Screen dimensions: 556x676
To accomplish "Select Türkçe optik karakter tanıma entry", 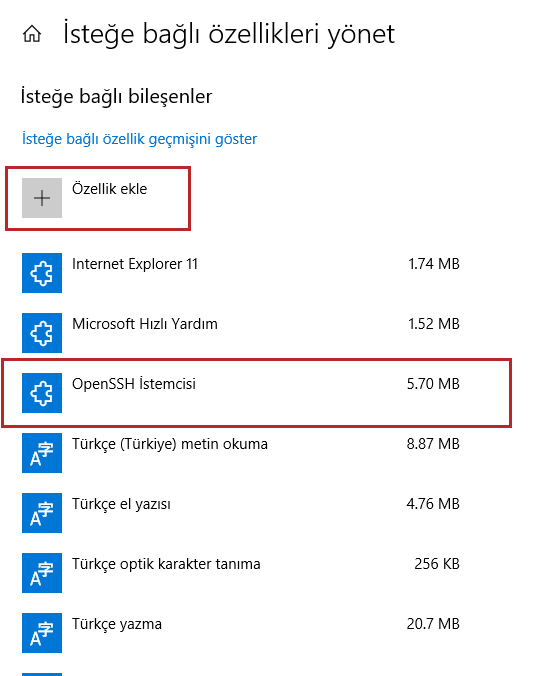I will click(166, 564).
